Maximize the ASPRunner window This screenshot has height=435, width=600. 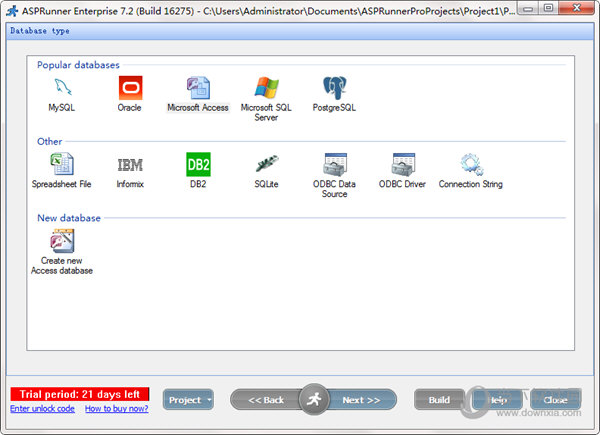coord(549,8)
